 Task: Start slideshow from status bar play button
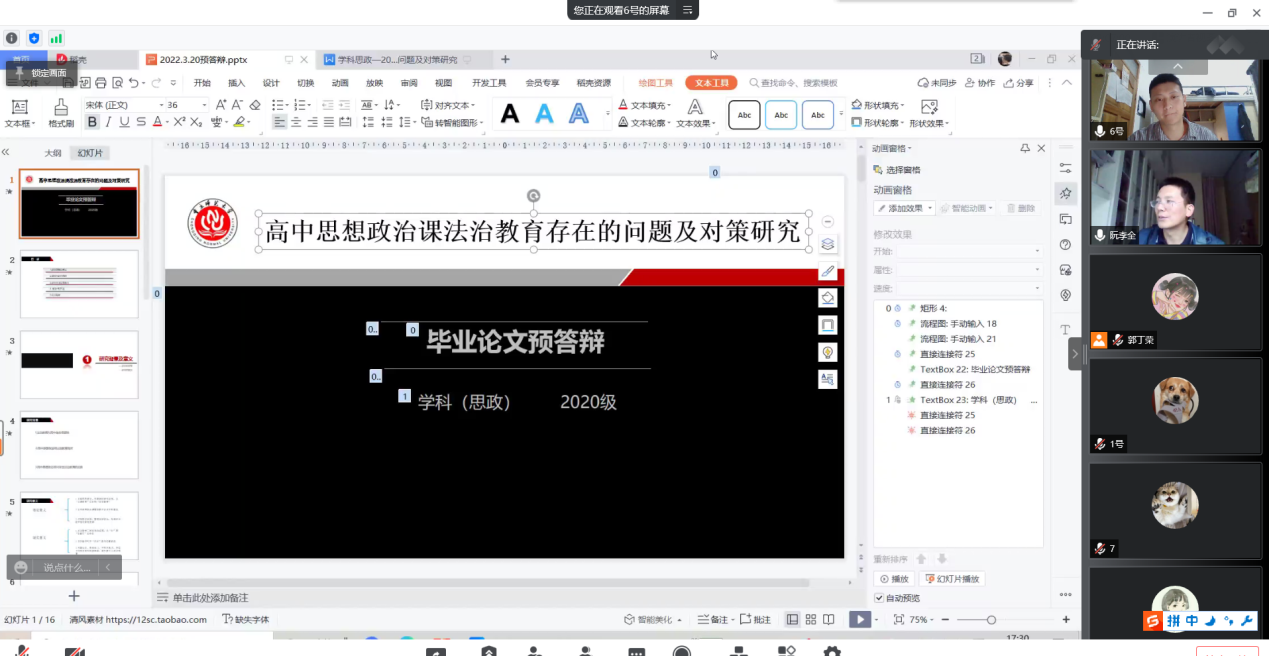859,620
